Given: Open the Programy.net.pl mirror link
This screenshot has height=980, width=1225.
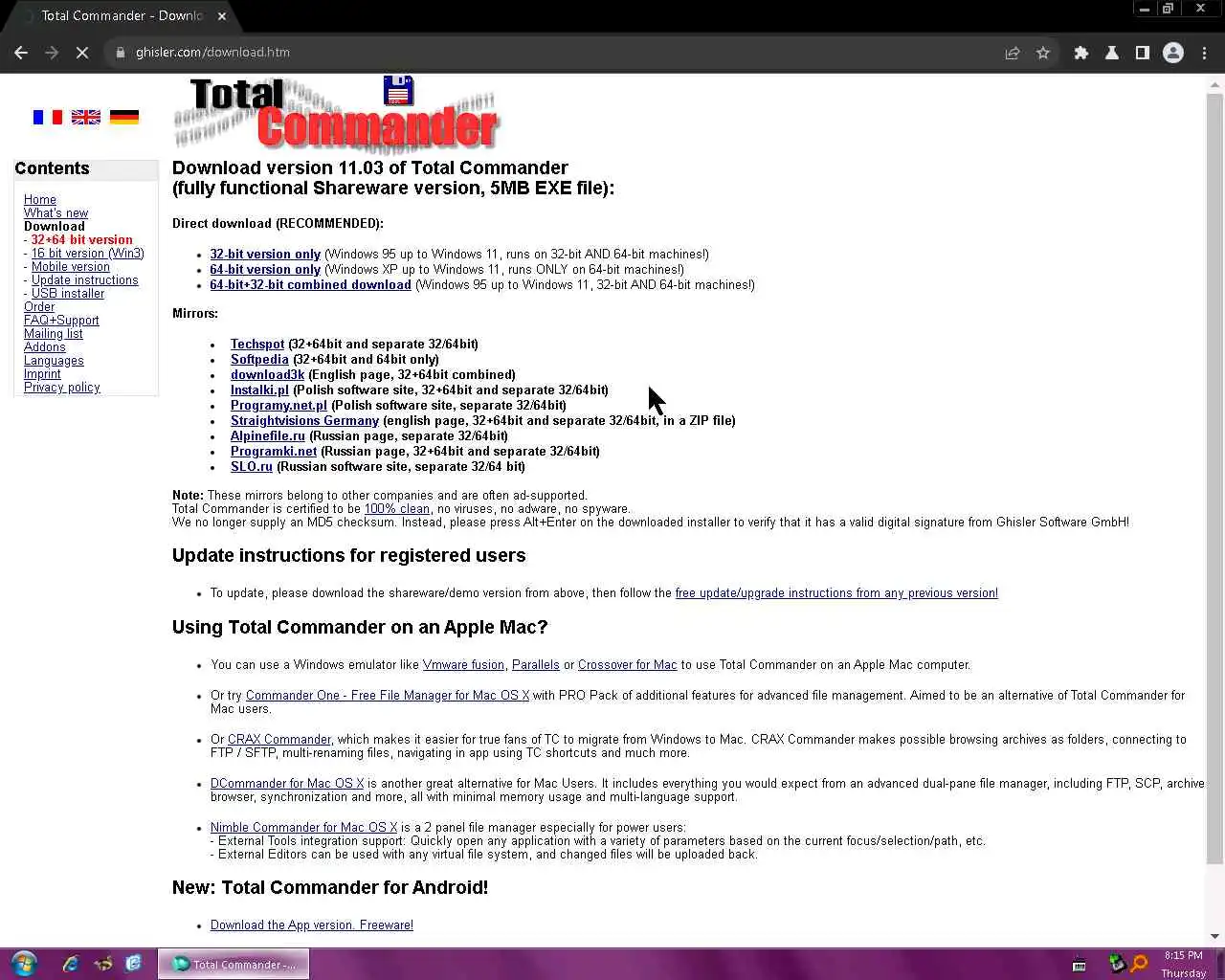Looking at the screenshot, I should pos(278,405).
